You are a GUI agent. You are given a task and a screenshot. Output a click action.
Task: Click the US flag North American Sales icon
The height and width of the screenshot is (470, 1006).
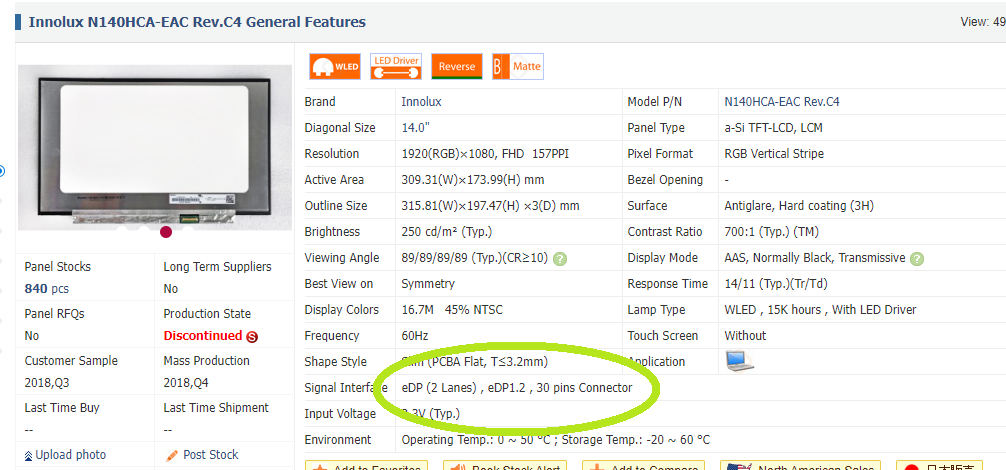pyautogui.click(x=738, y=468)
